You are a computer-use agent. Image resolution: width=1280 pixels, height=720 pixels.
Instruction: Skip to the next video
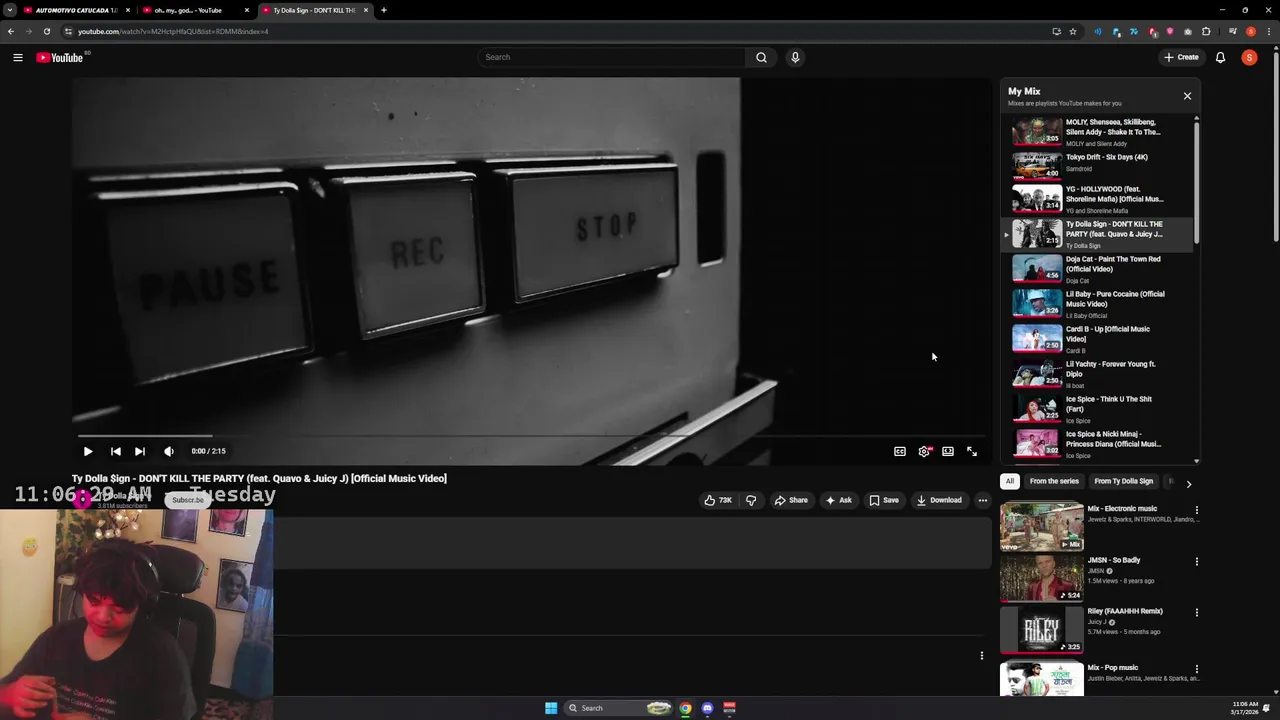(139, 451)
